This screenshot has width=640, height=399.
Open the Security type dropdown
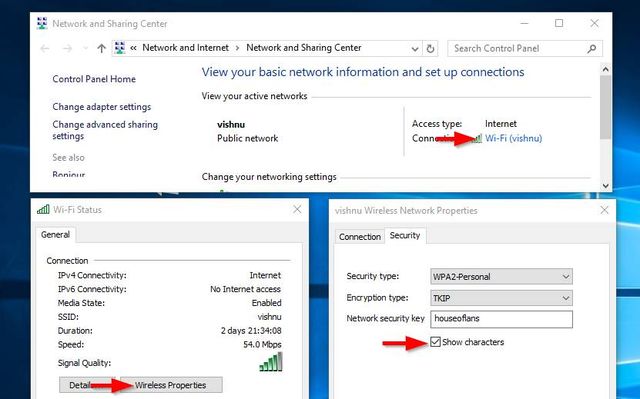tap(501, 276)
